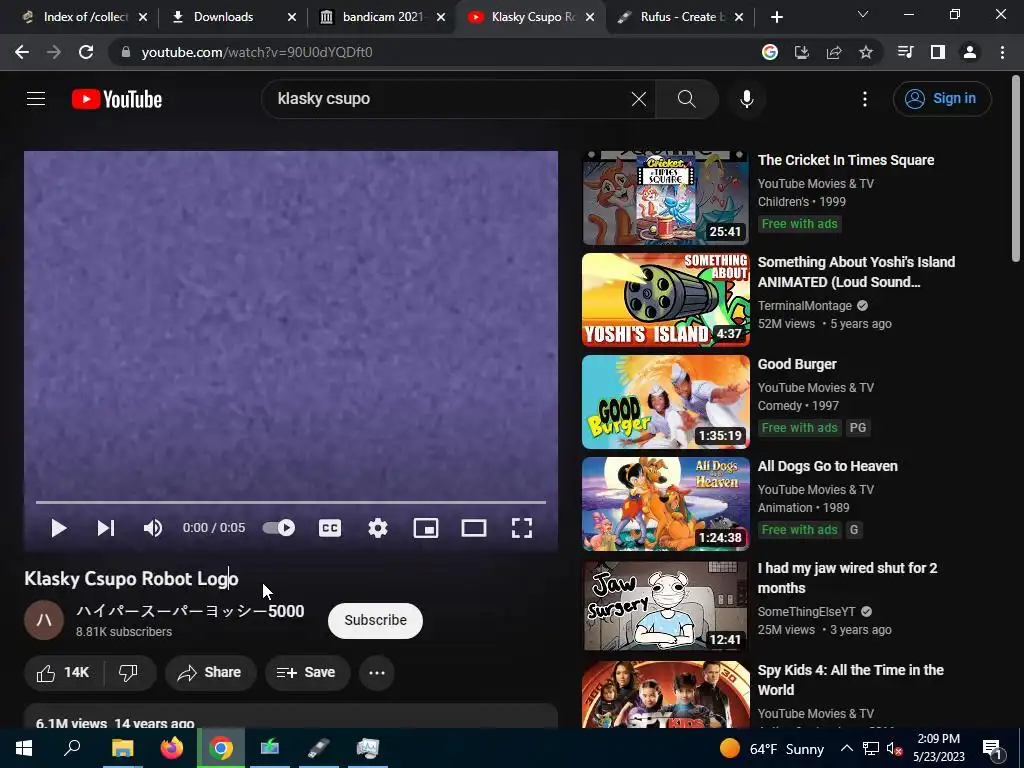Image resolution: width=1024 pixels, height=768 pixels.
Task: Open All Dogs Go to Heaven title
Action: coord(827,466)
